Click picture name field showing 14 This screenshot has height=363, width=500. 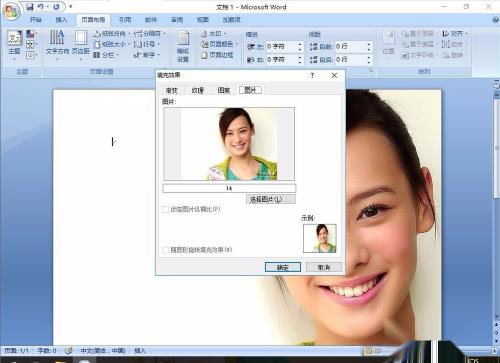(229, 188)
